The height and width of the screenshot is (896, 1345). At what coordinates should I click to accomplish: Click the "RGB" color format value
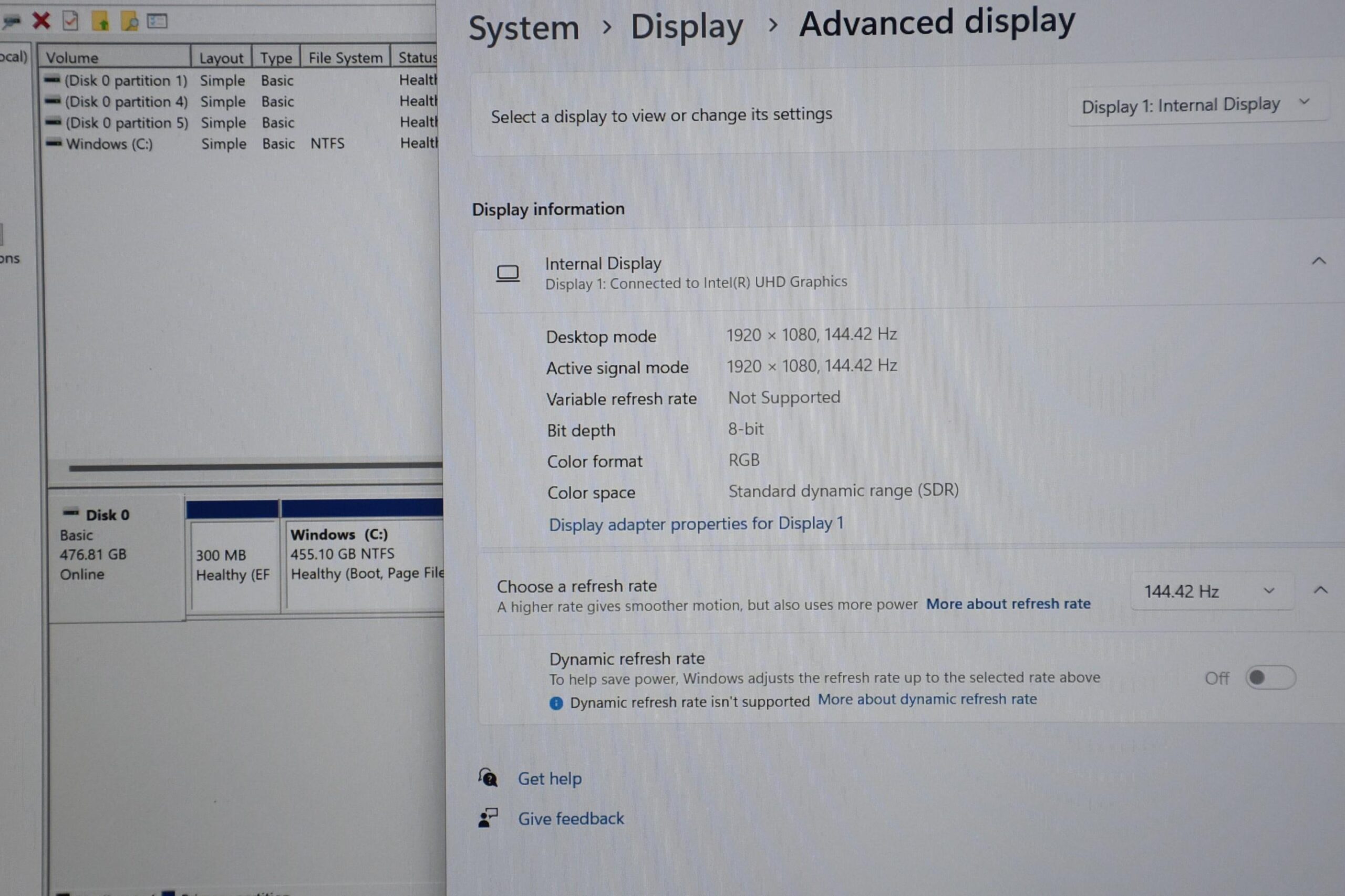click(x=744, y=460)
